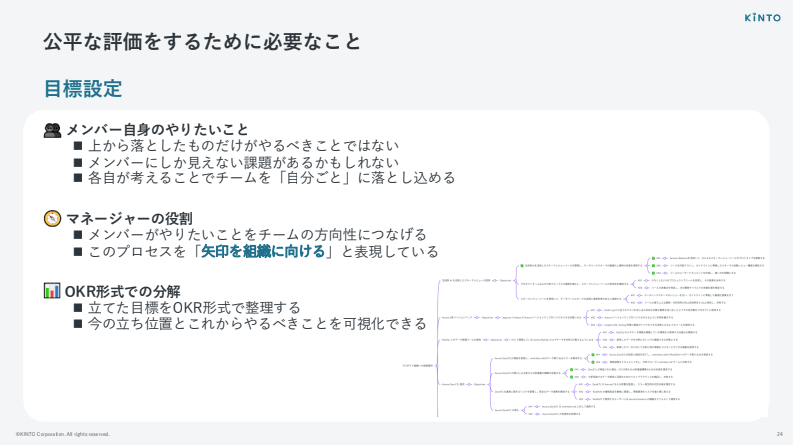Click the KINTO logo in the corner
The height and width of the screenshot is (445, 793).
coord(762,17)
